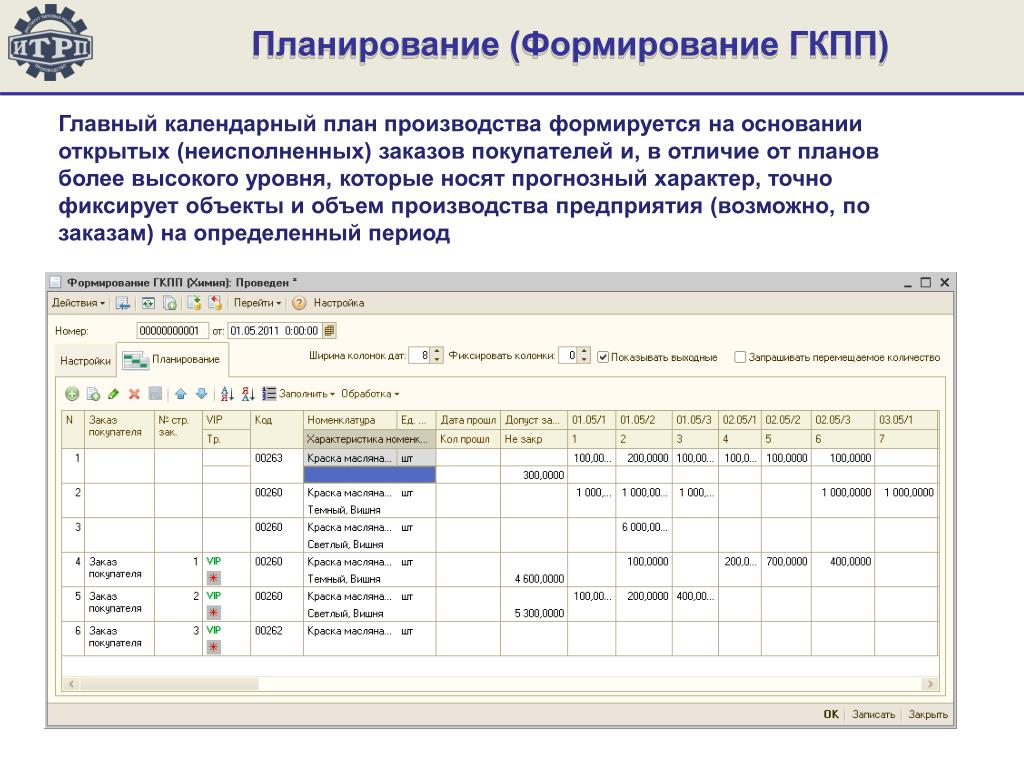Click the Gantt chart icon on Планирование tab

135,360
